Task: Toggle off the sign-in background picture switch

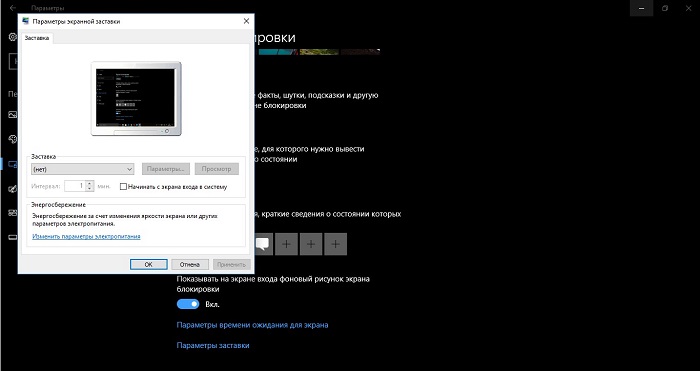Action: [188, 304]
